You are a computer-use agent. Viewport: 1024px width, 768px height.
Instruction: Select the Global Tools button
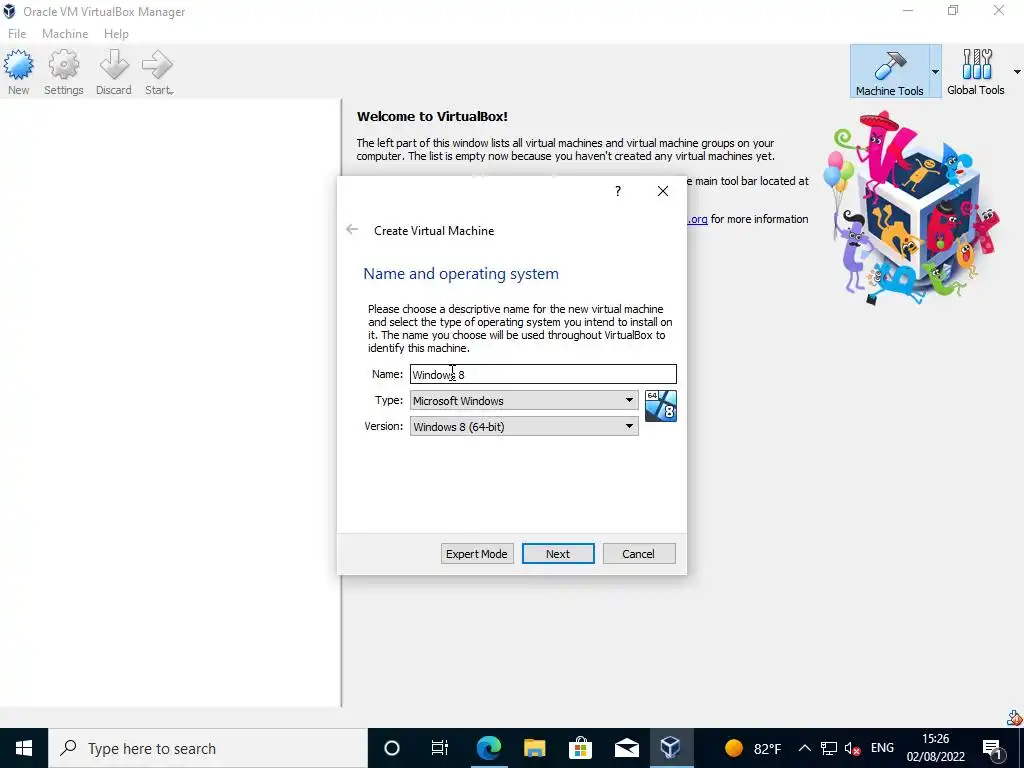coord(976,71)
